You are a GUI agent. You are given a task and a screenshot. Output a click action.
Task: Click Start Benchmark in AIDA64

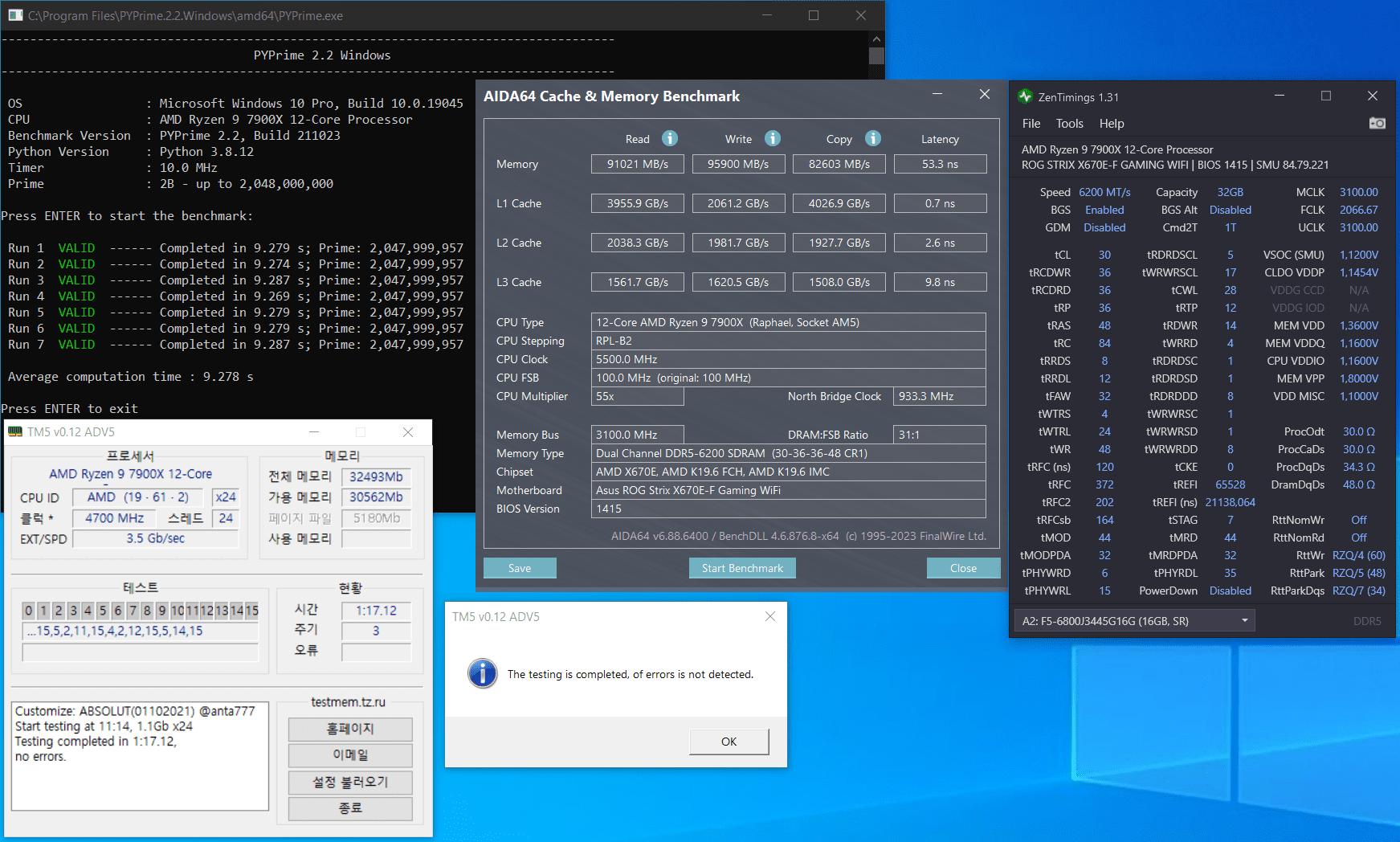click(742, 568)
